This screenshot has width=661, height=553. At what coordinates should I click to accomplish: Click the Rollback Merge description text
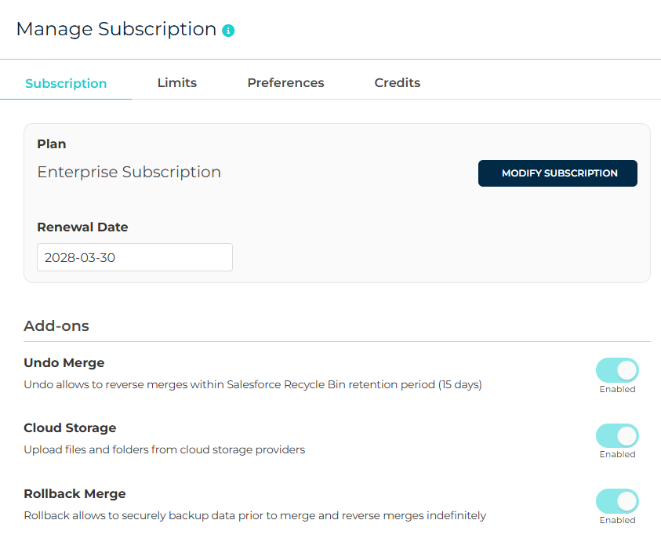(x=254, y=516)
